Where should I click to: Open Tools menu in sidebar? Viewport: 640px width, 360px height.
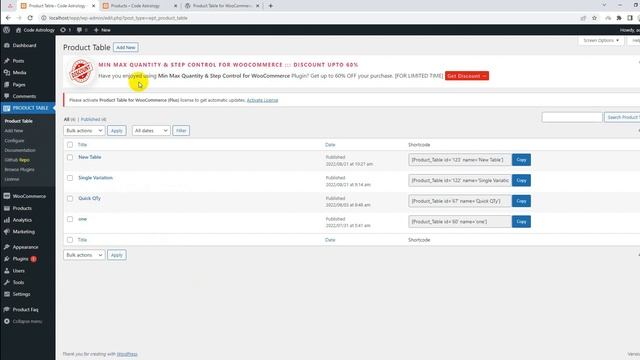18,282
